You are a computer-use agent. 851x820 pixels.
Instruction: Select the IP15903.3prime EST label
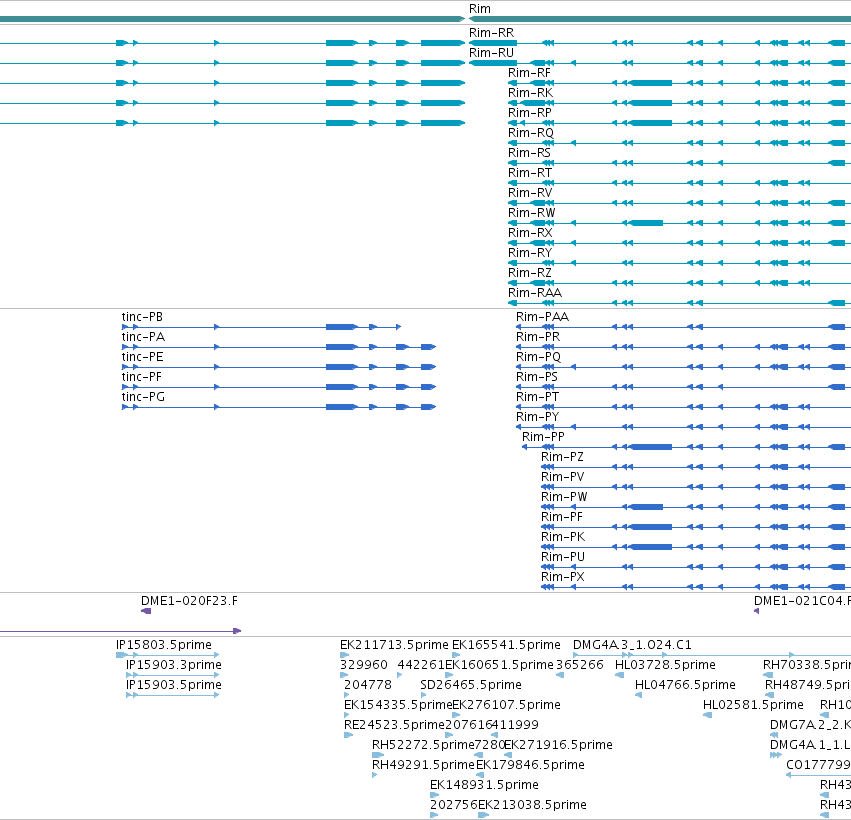(174, 665)
